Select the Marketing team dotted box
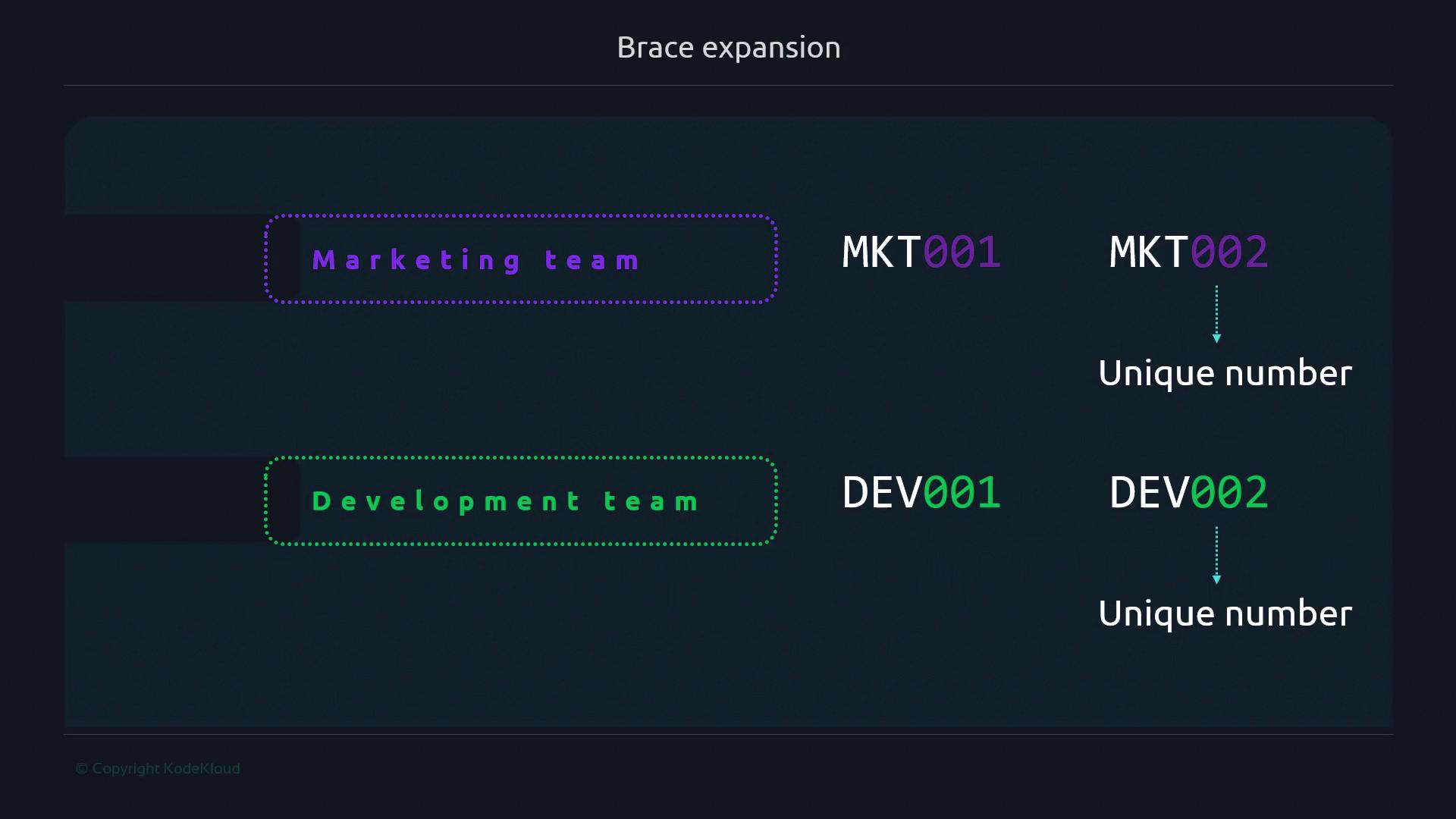Viewport: 1456px width, 819px height. point(521,259)
